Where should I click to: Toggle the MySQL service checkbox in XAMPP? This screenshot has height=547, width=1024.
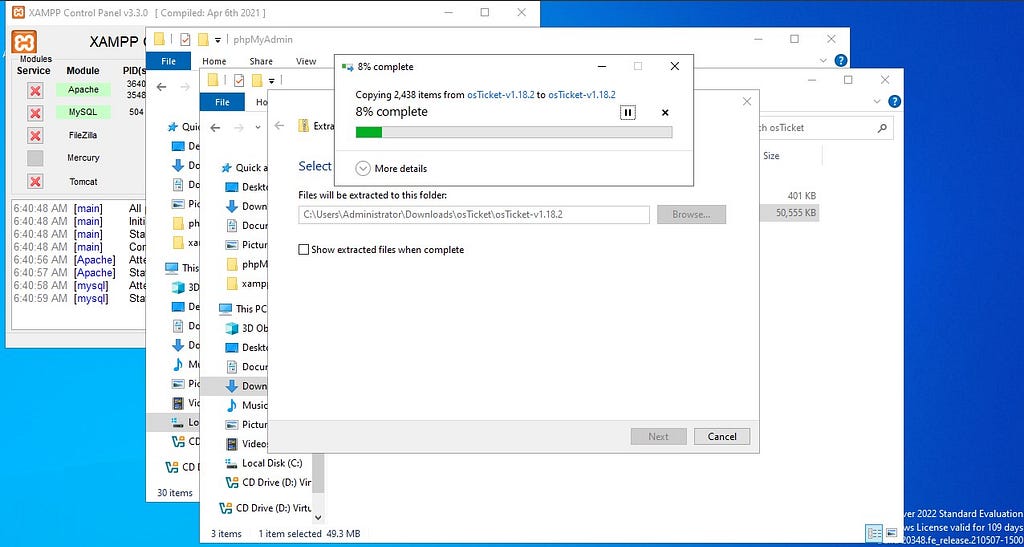[35, 113]
